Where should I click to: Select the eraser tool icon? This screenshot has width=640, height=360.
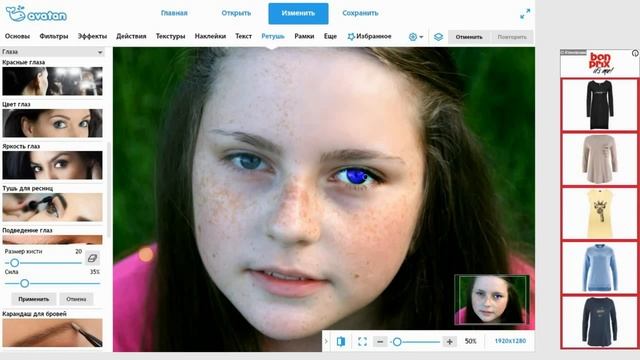(x=92, y=258)
